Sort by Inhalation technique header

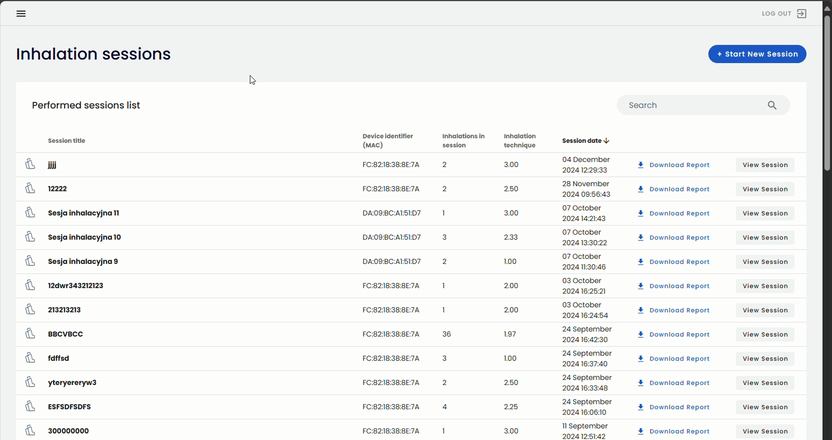pyautogui.click(x=519, y=141)
